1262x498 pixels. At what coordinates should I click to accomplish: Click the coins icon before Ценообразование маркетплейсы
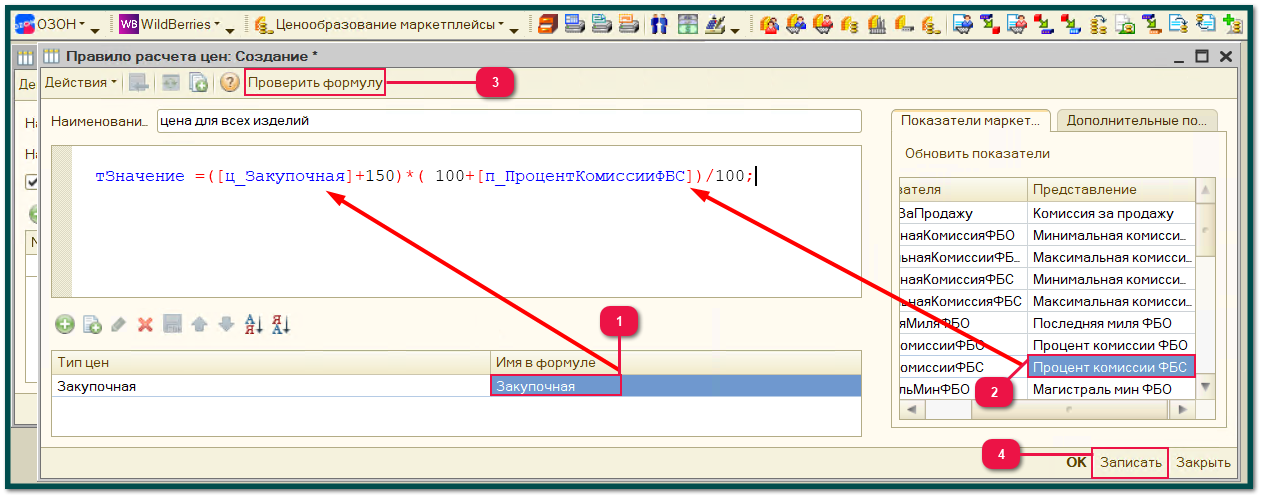[x=264, y=23]
